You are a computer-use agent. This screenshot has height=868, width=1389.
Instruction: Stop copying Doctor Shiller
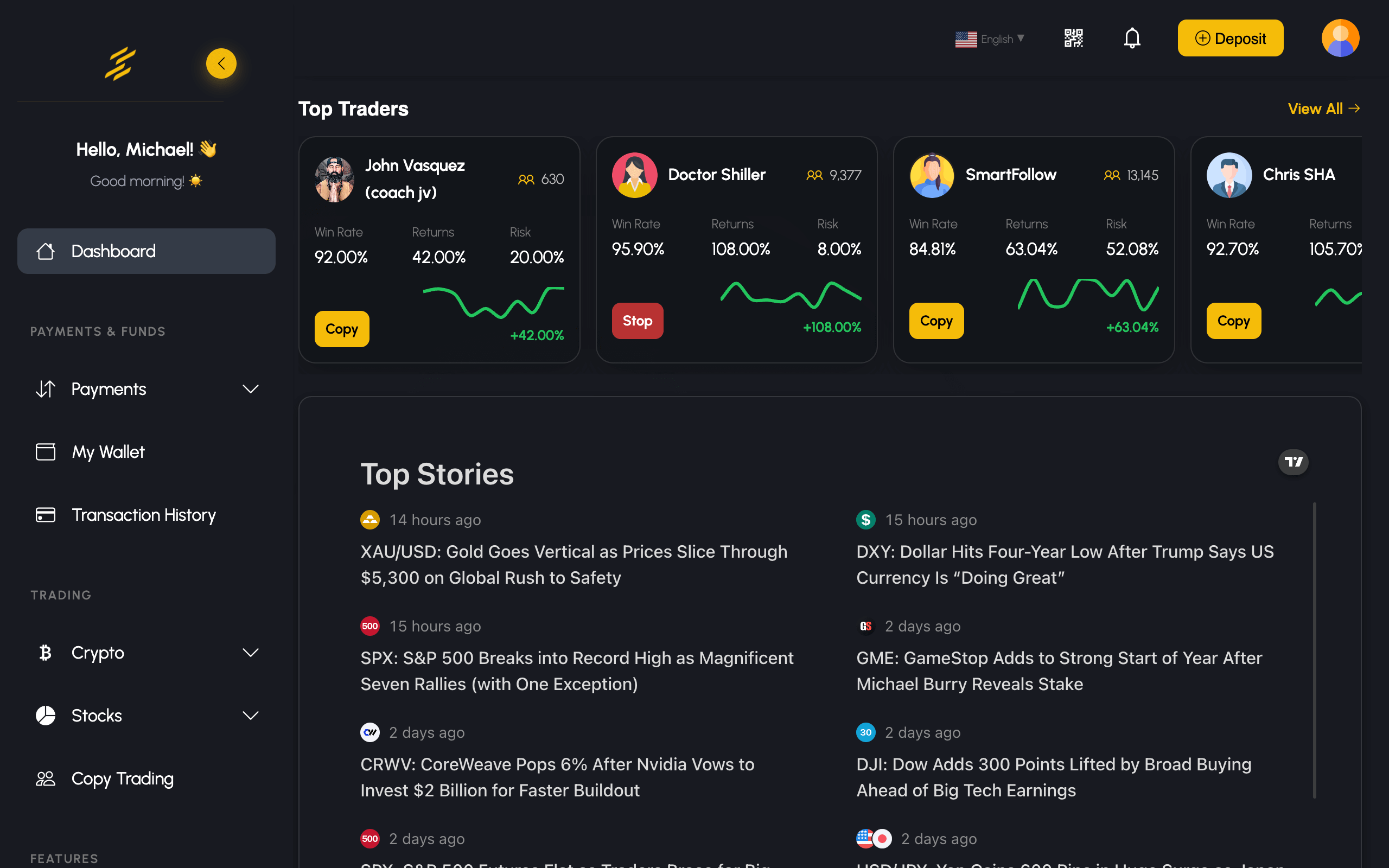[x=637, y=321]
